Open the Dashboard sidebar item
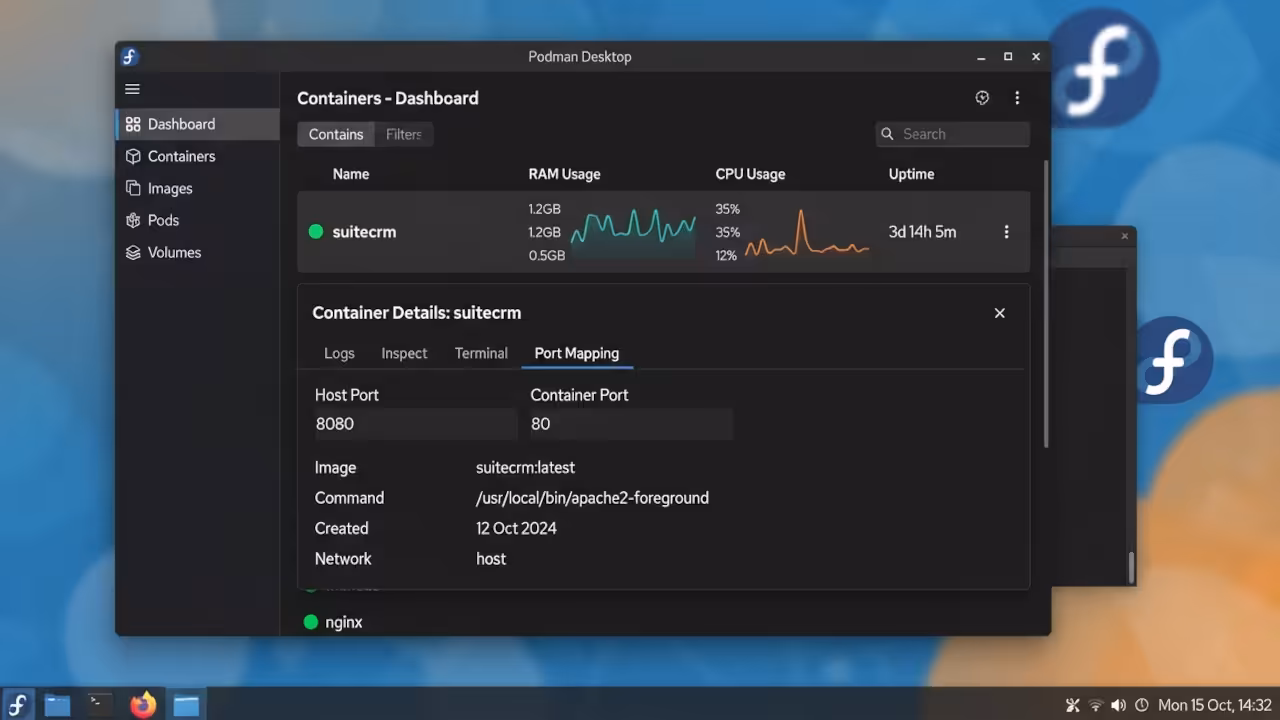The width and height of the screenshot is (1280, 720). point(198,124)
